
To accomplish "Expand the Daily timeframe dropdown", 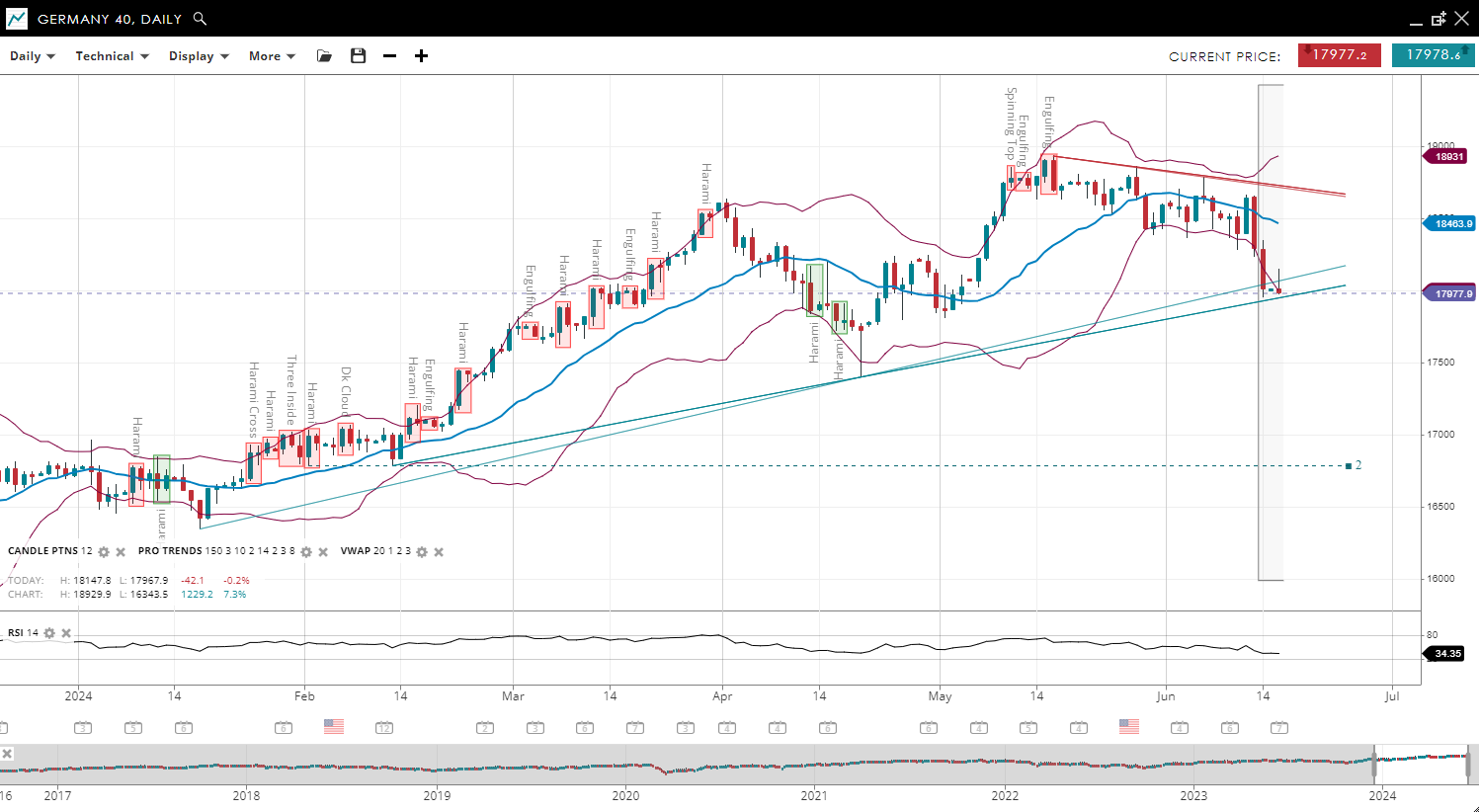I will pyautogui.click(x=32, y=56).
